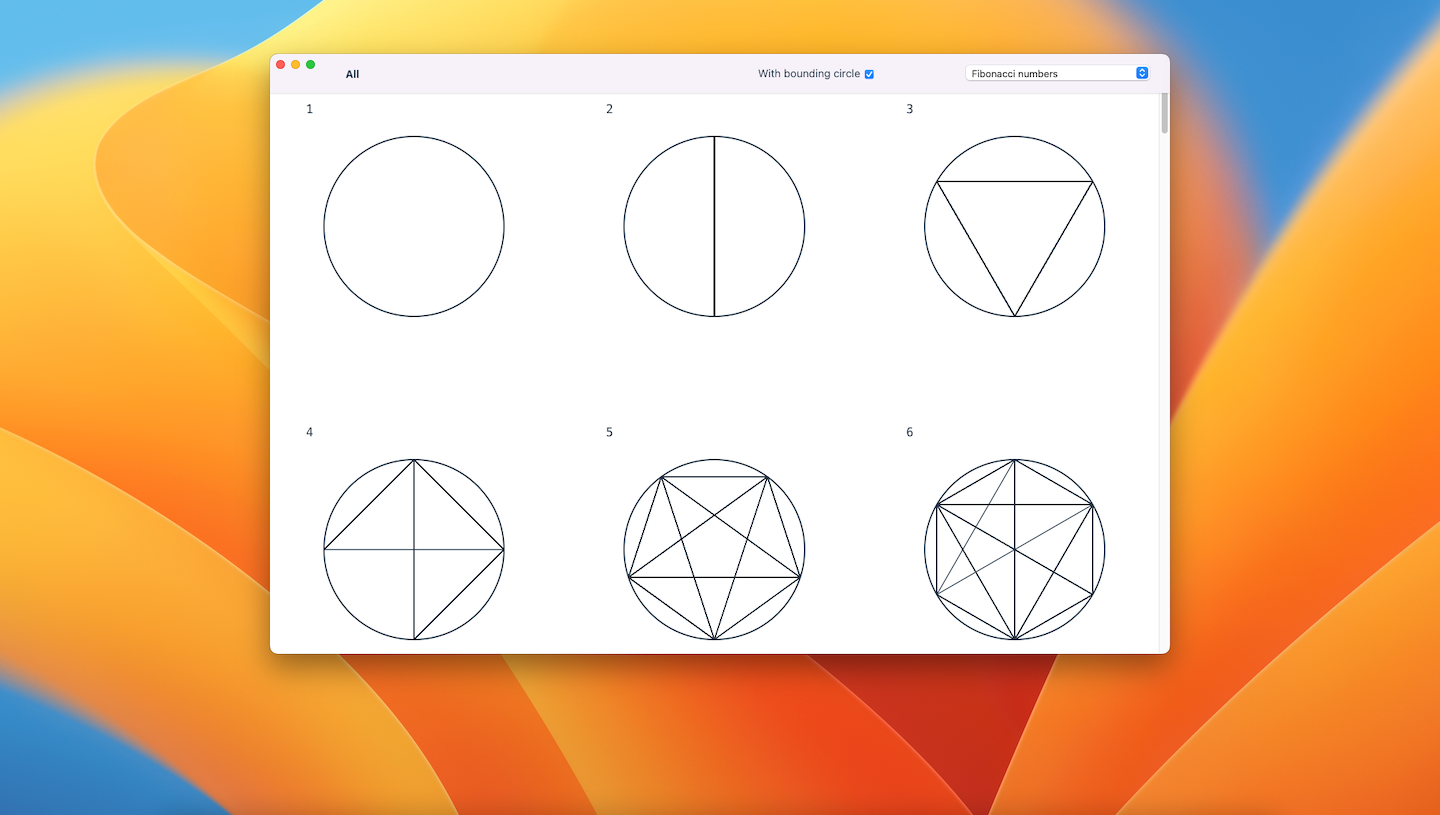Click the number label 3
The width and height of the screenshot is (1440, 815).
[909, 109]
